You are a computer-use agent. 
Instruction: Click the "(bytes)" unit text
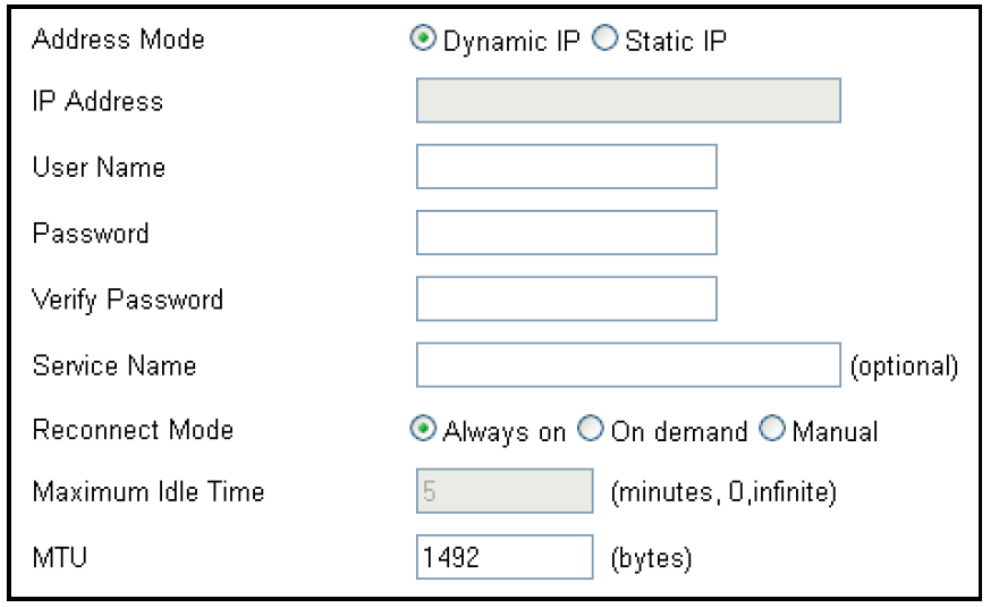pyautogui.click(x=651, y=558)
